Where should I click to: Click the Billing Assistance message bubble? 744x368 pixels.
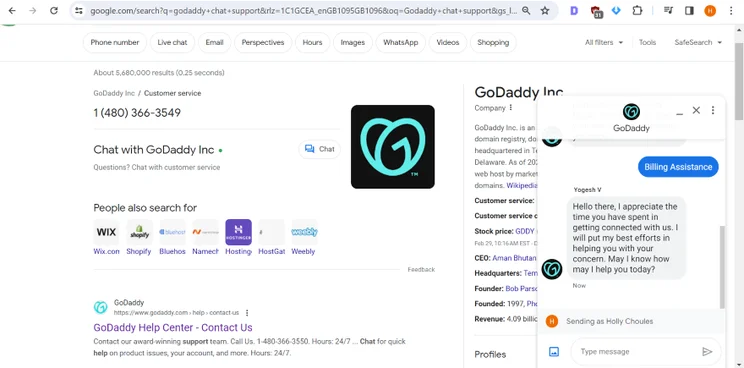pos(678,167)
